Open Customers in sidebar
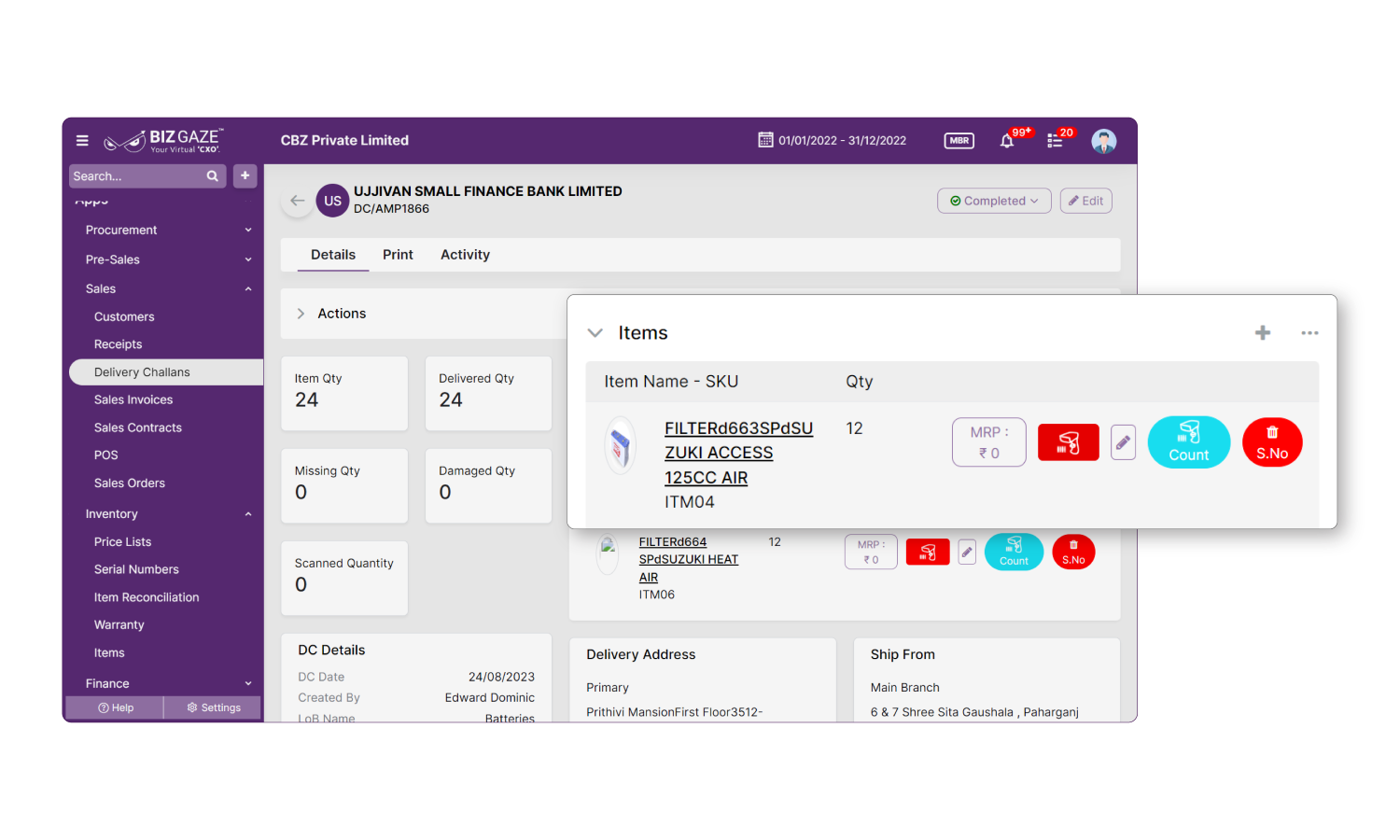Viewport: 1400px width, 840px height. point(124,317)
